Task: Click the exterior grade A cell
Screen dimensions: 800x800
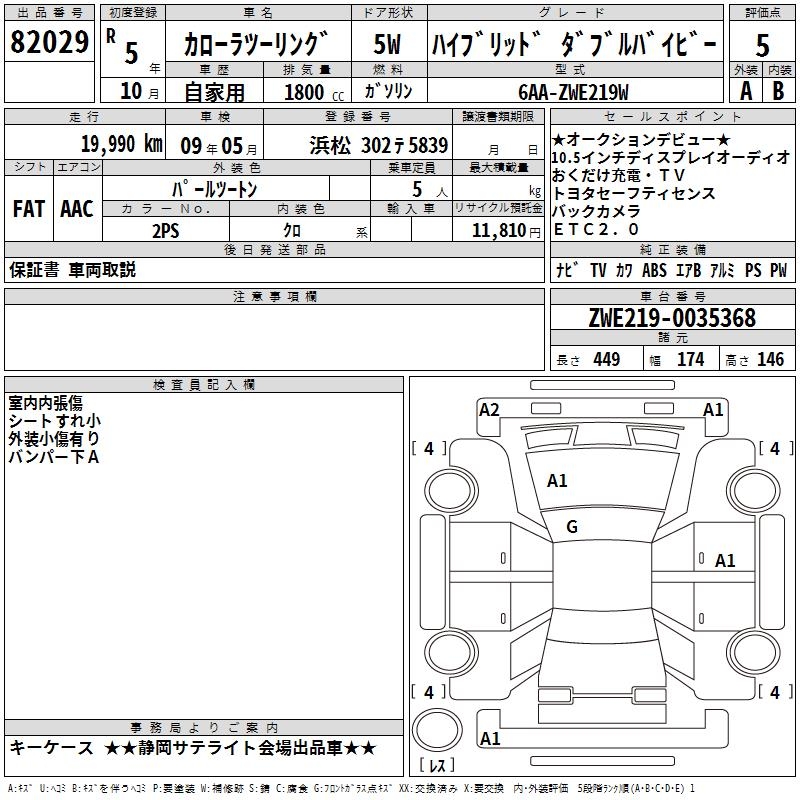Action: pyautogui.click(x=745, y=90)
